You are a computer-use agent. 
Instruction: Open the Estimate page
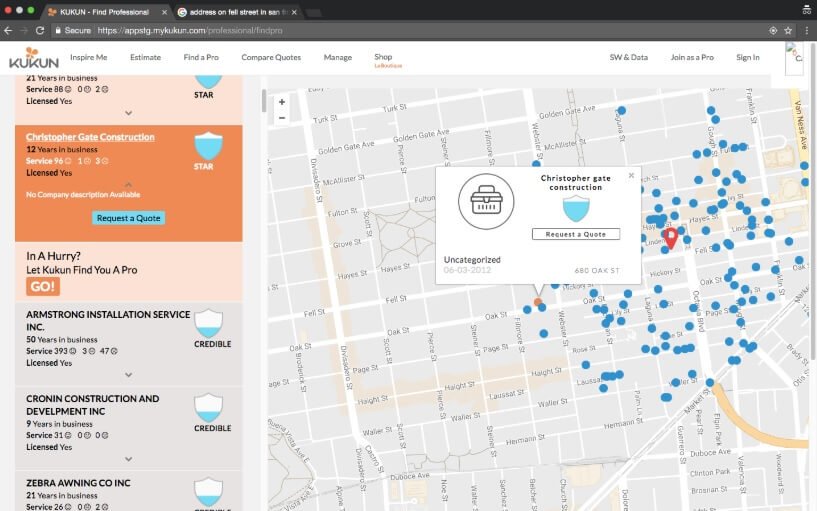(145, 57)
